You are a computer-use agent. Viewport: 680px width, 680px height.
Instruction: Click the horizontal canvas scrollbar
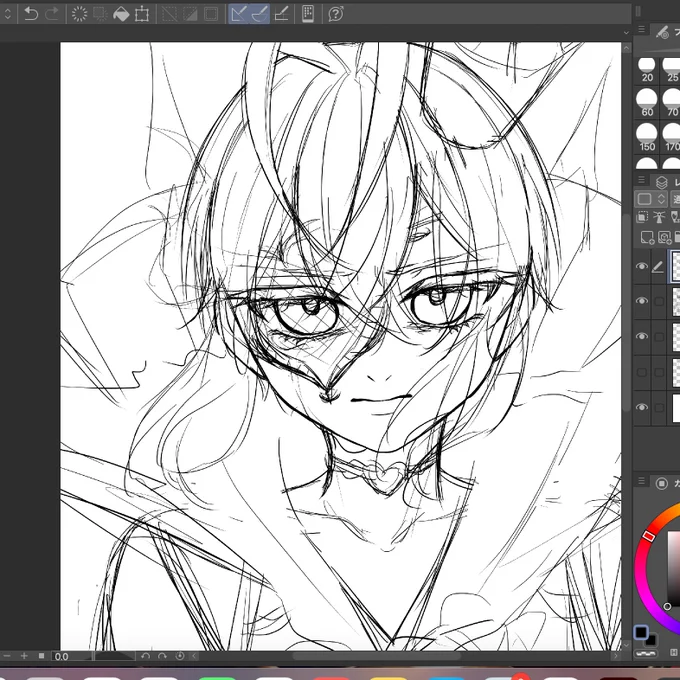(x=376, y=656)
